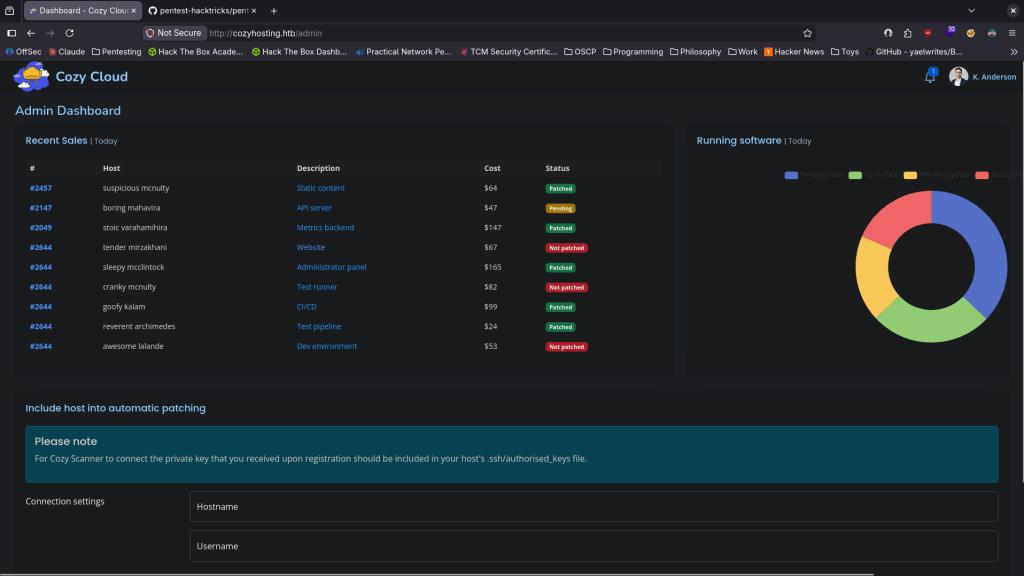Click sale number #2457 link
Viewport: 1024px width, 576px height.
pyautogui.click(x=40, y=188)
